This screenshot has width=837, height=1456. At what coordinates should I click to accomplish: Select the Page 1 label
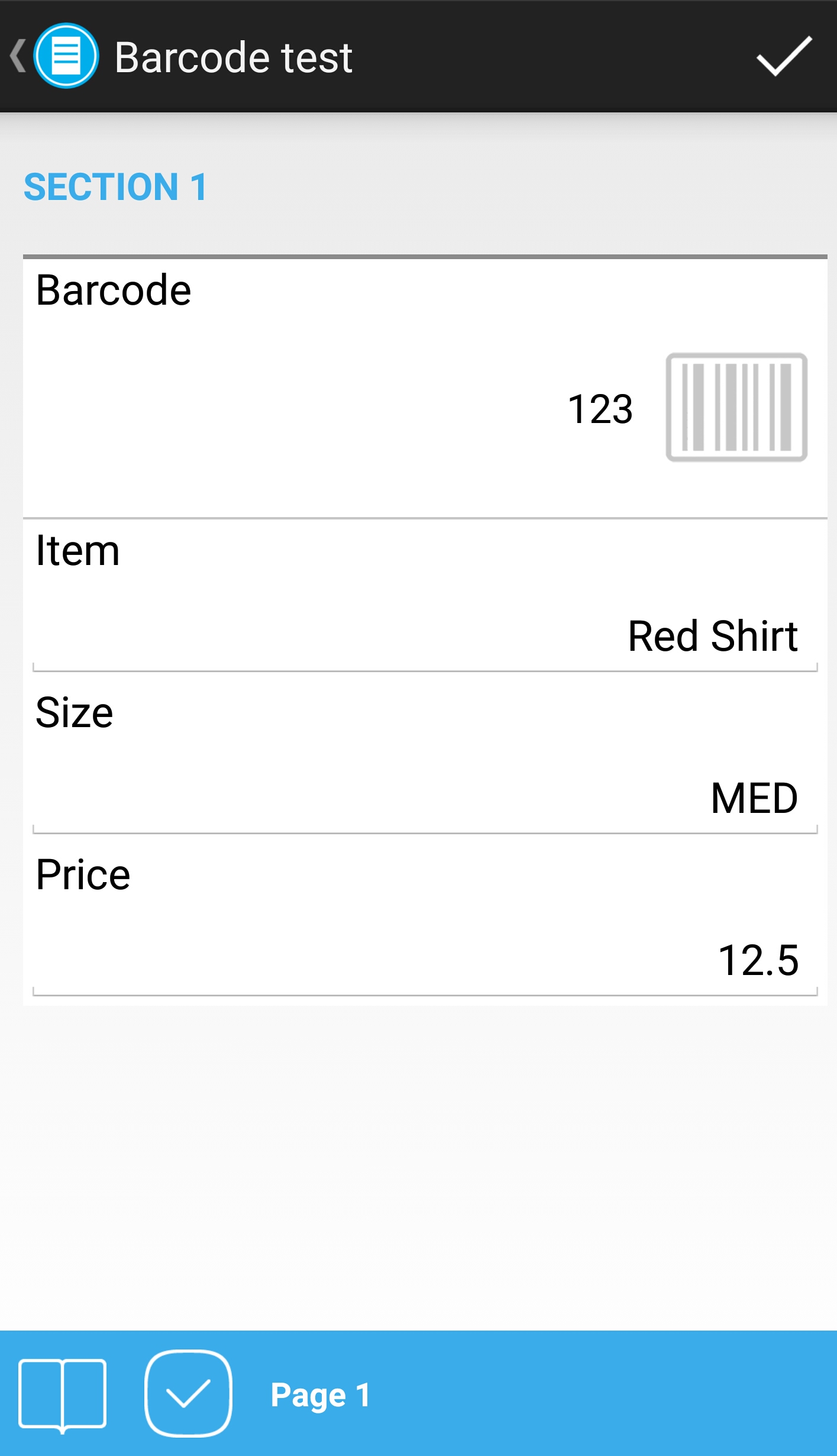[x=320, y=1395]
